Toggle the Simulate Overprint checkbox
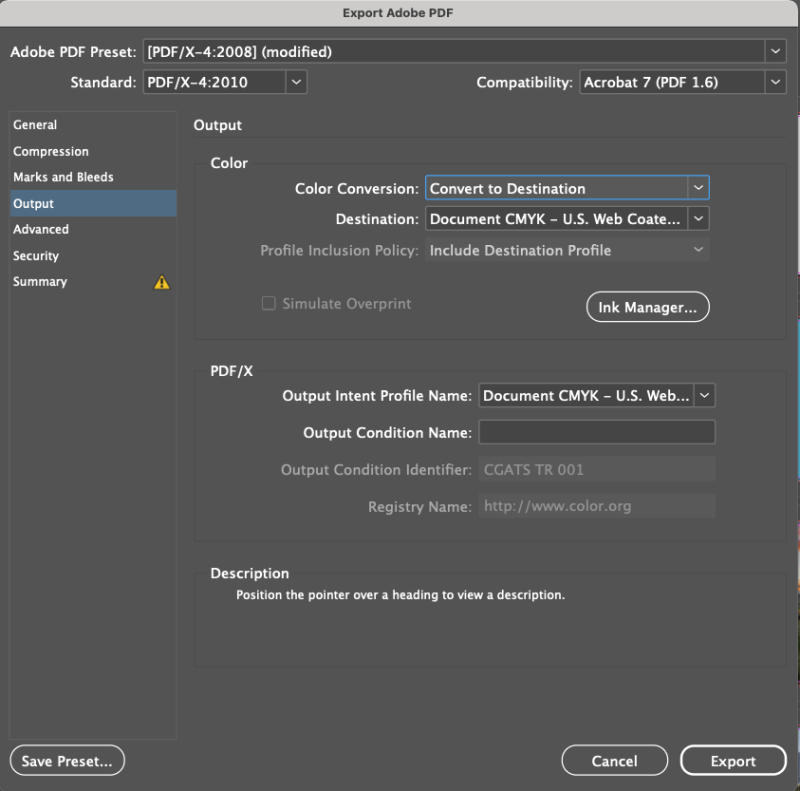The image size is (800, 791). coord(269,304)
